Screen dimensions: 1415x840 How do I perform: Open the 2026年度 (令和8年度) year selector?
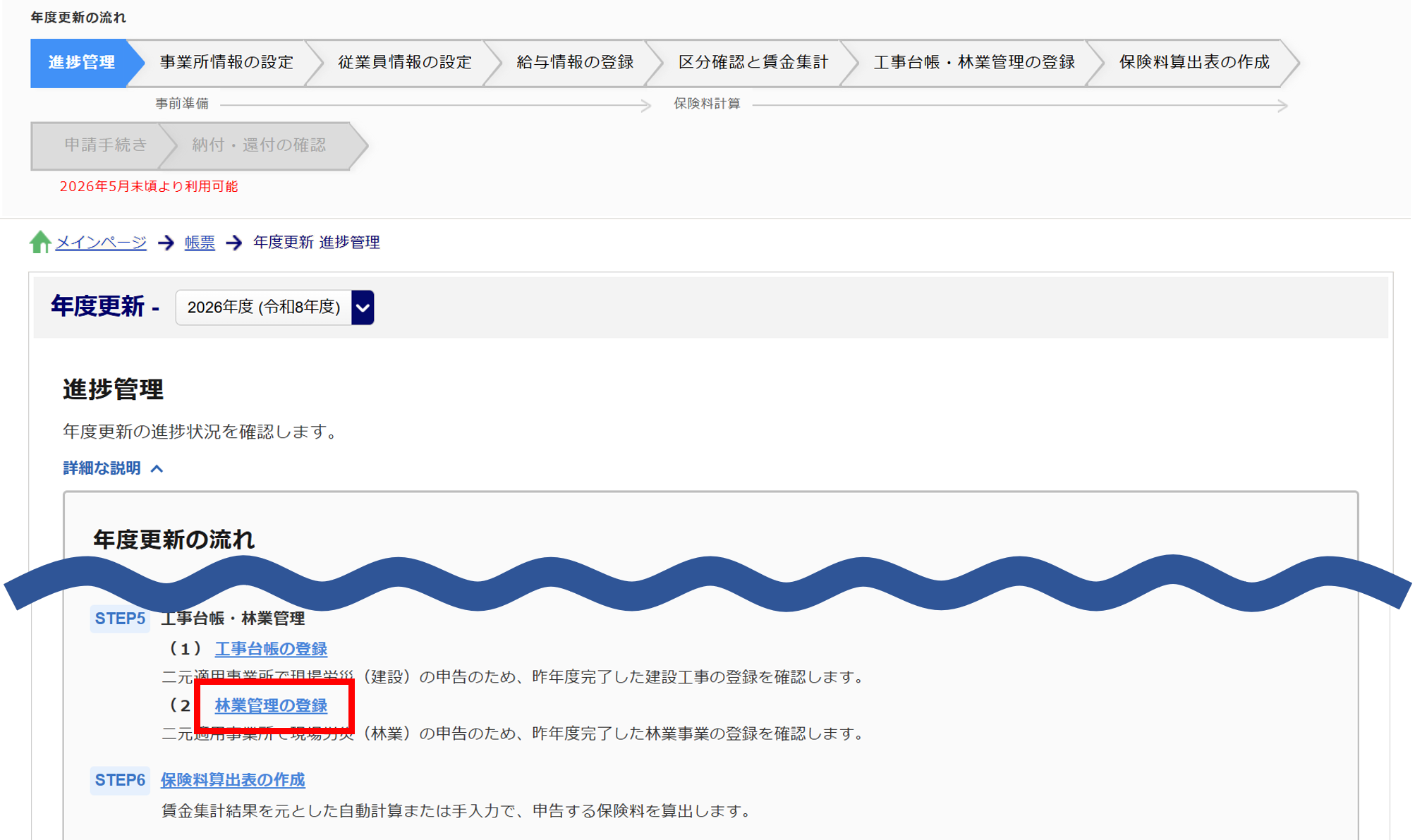pyautogui.click(x=264, y=308)
